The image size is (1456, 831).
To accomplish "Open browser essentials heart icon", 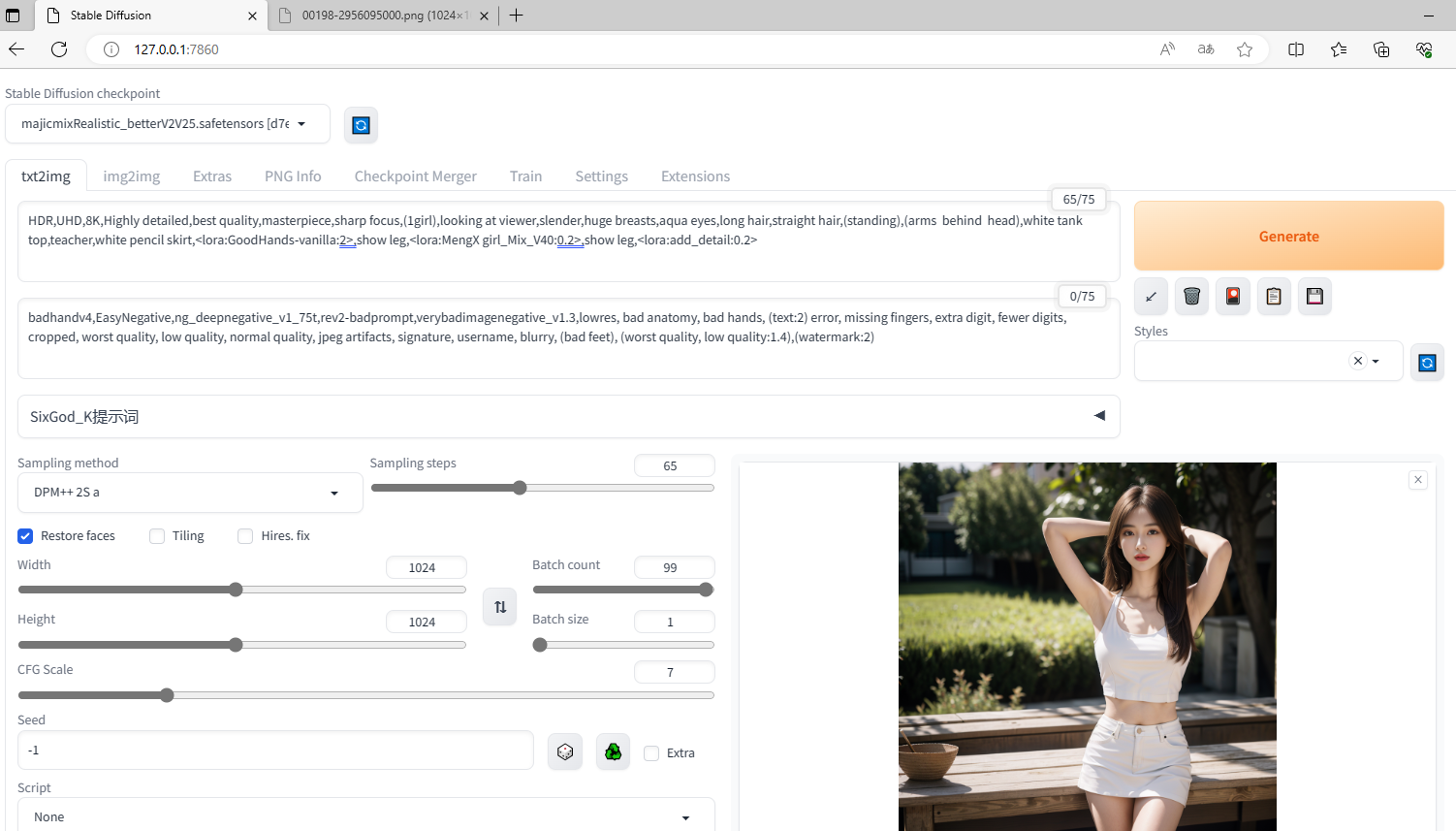I will coord(1424,49).
